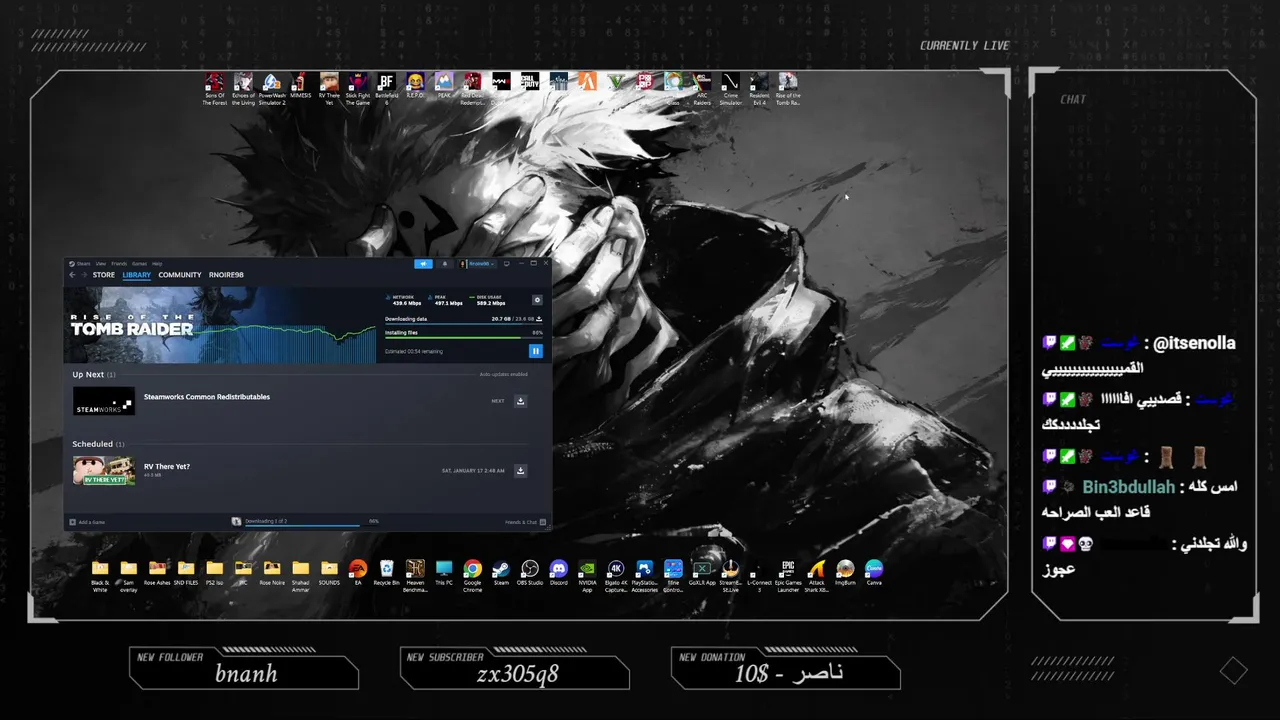1280x720 pixels.
Task: Open the SOUNDS folder
Action: tap(329, 572)
